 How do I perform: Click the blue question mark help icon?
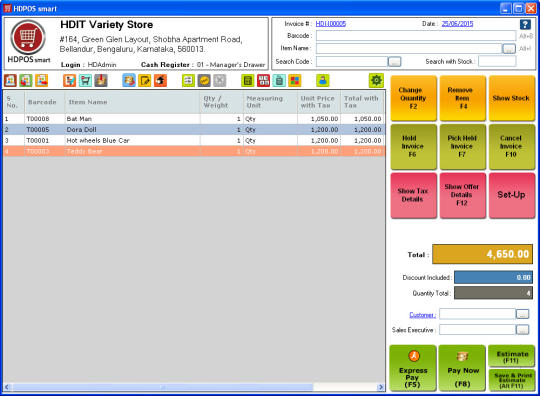[x=525, y=24]
